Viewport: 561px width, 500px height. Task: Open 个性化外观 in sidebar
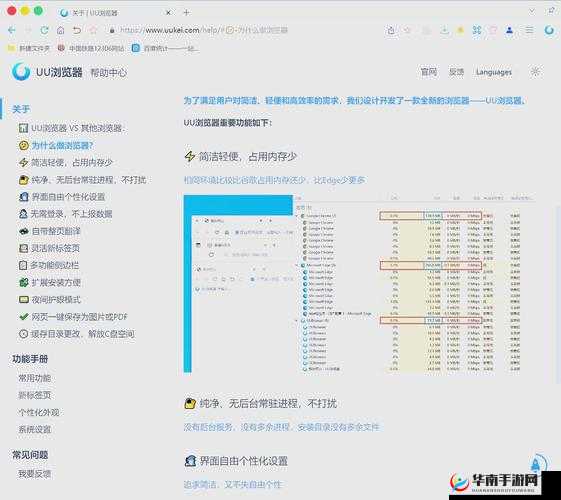pyautogui.click(x=39, y=412)
